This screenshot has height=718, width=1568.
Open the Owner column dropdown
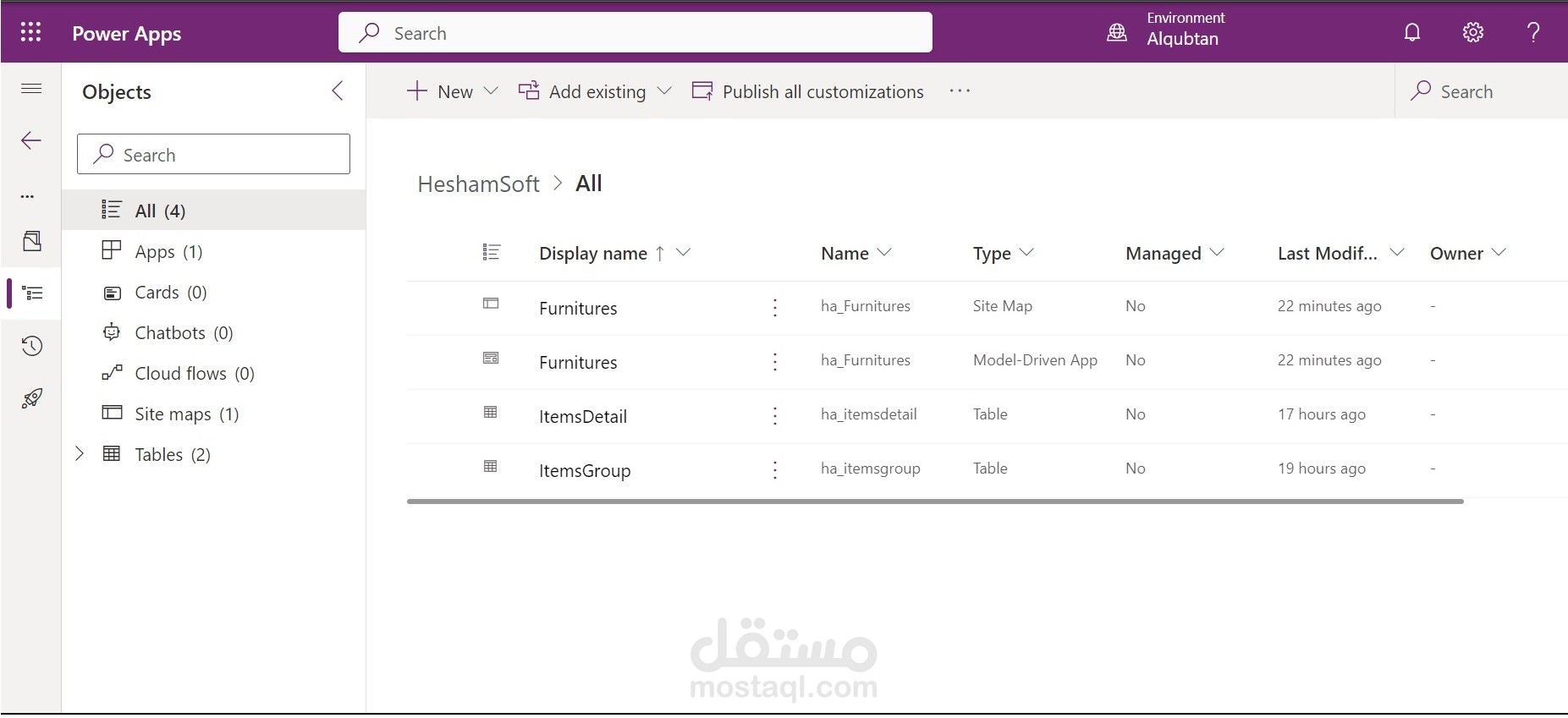point(1499,252)
